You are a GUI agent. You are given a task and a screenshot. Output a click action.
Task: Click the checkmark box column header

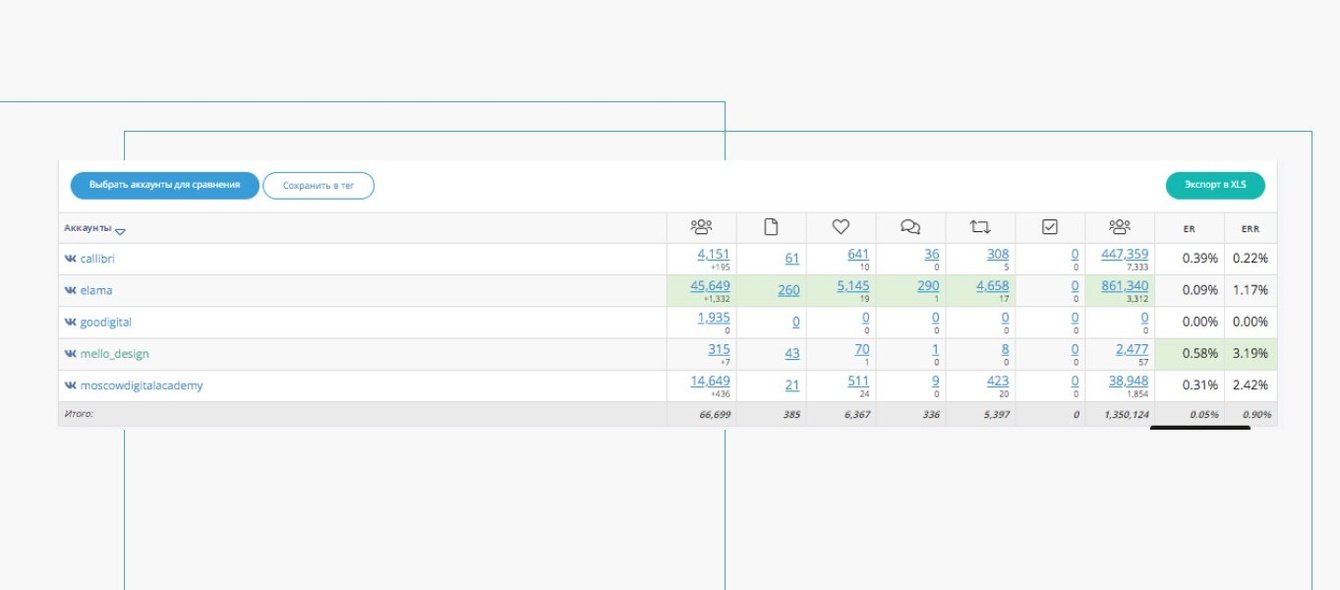tap(1050, 227)
